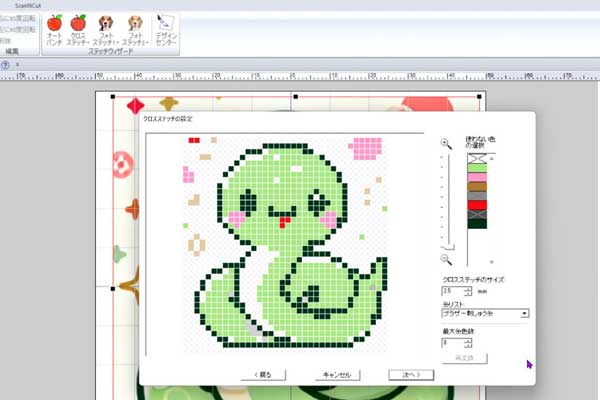Open the デザインセンター (Design Center) tool

tap(165, 28)
